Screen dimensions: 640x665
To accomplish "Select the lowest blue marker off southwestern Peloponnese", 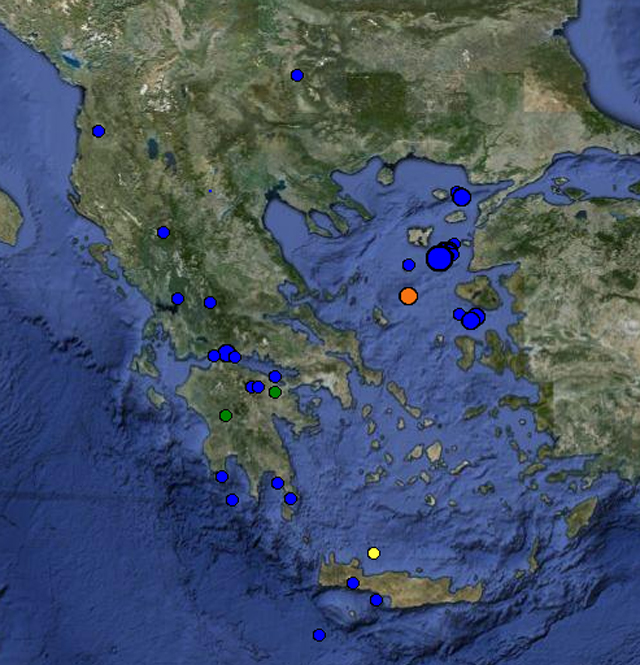I will tap(232, 500).
